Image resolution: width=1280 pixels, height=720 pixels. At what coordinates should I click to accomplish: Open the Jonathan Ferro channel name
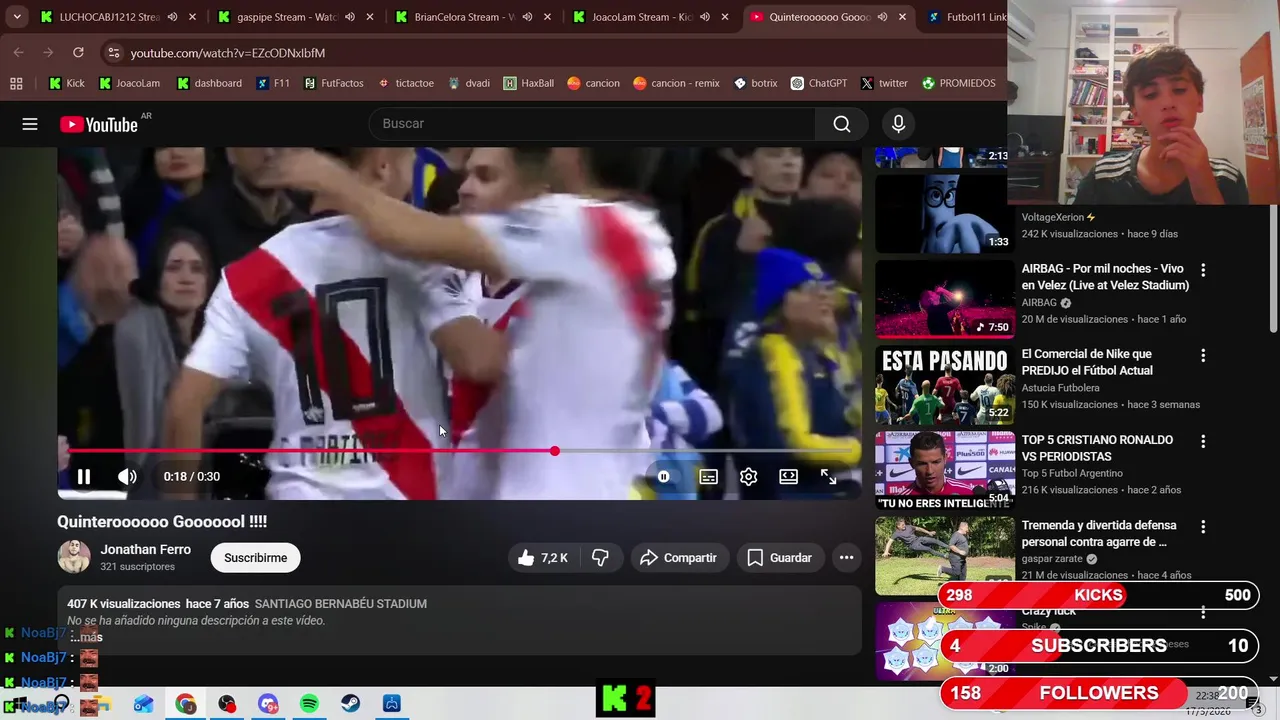[x=145, y=550]
